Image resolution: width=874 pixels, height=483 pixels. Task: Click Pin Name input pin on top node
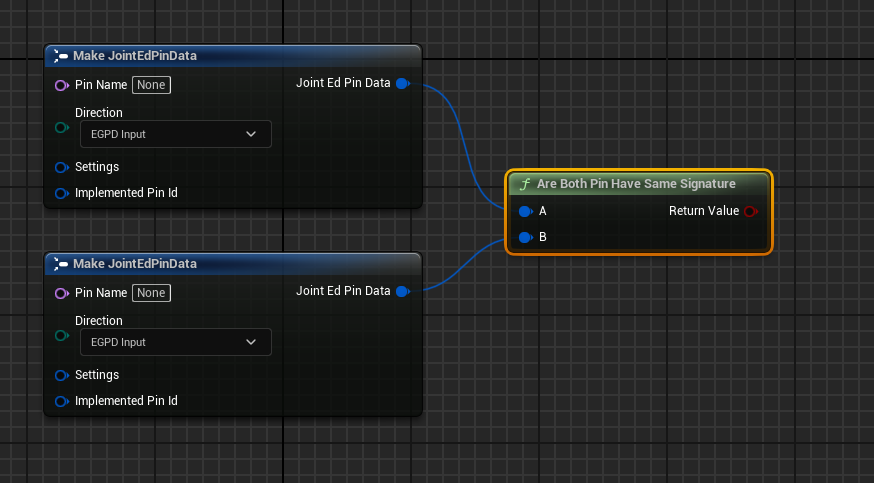[61, 86]
